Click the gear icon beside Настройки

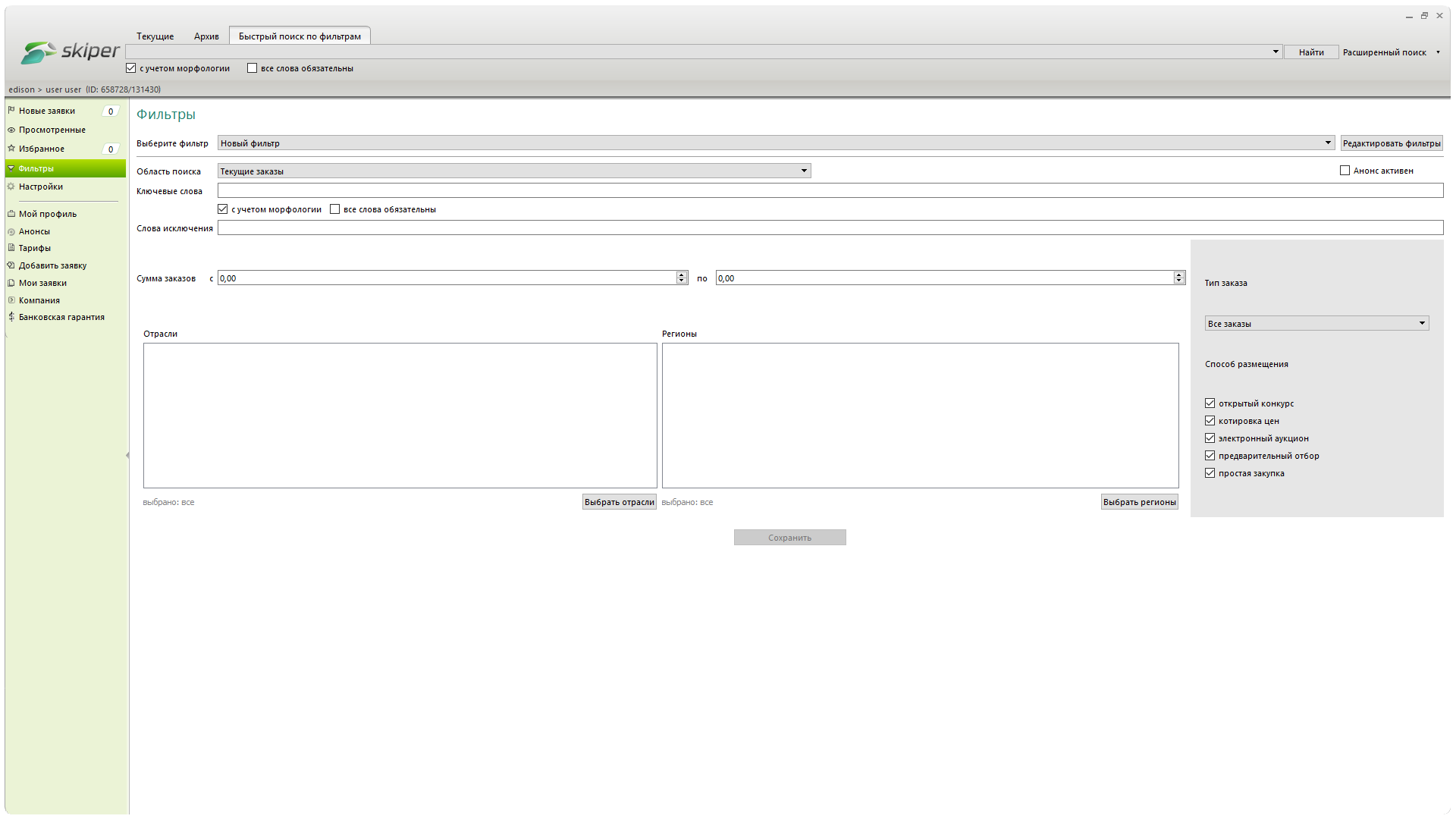tap(11, 187)
